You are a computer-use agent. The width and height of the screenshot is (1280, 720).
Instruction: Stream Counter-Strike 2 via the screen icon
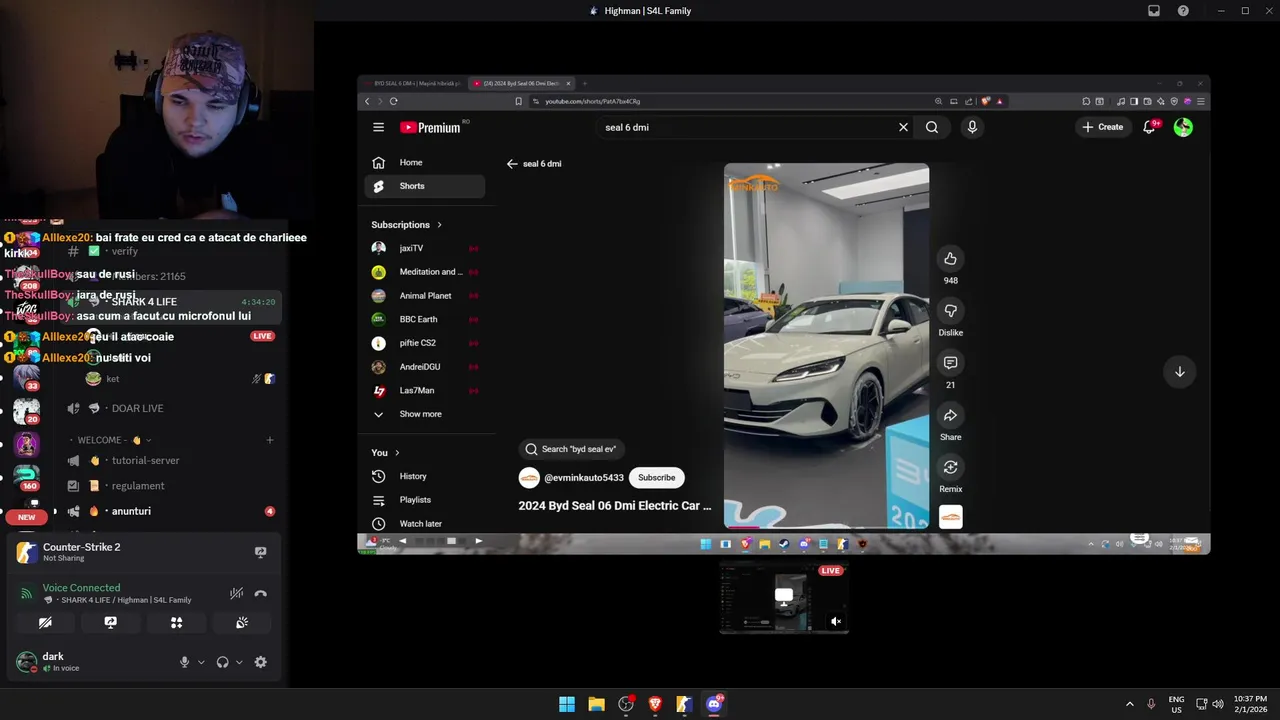[261, 552]
